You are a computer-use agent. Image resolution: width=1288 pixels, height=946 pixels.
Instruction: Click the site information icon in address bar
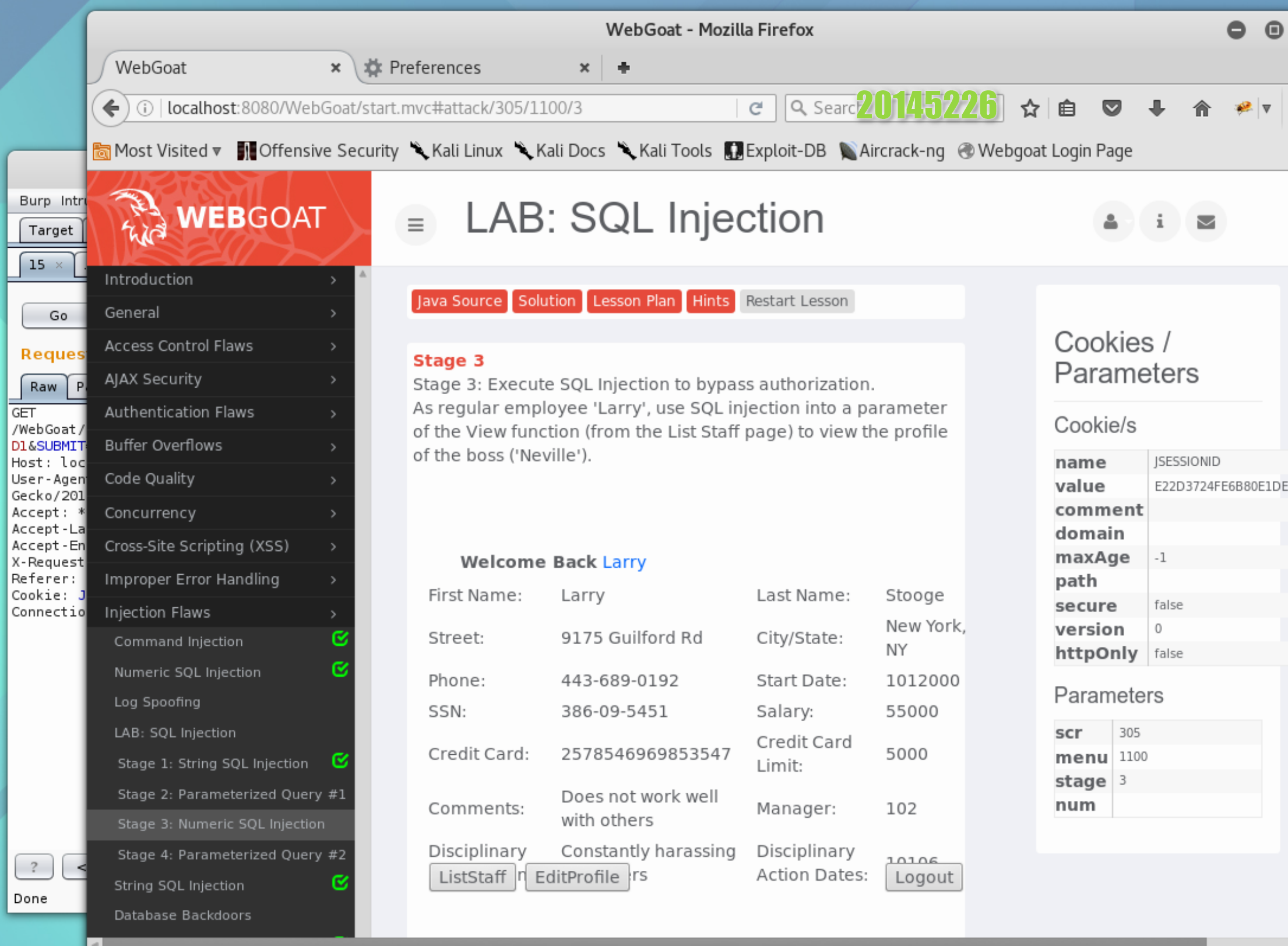tap(145, 108)
